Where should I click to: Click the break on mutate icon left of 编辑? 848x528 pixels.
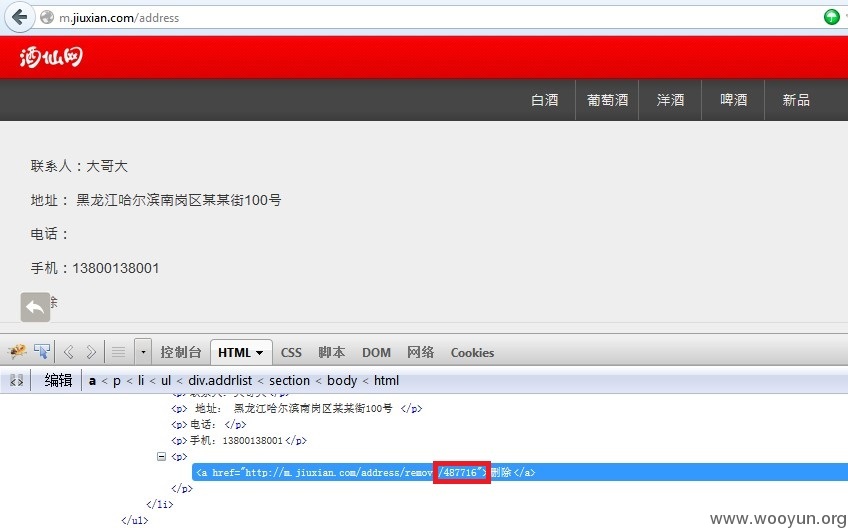(x=17, y=381)
